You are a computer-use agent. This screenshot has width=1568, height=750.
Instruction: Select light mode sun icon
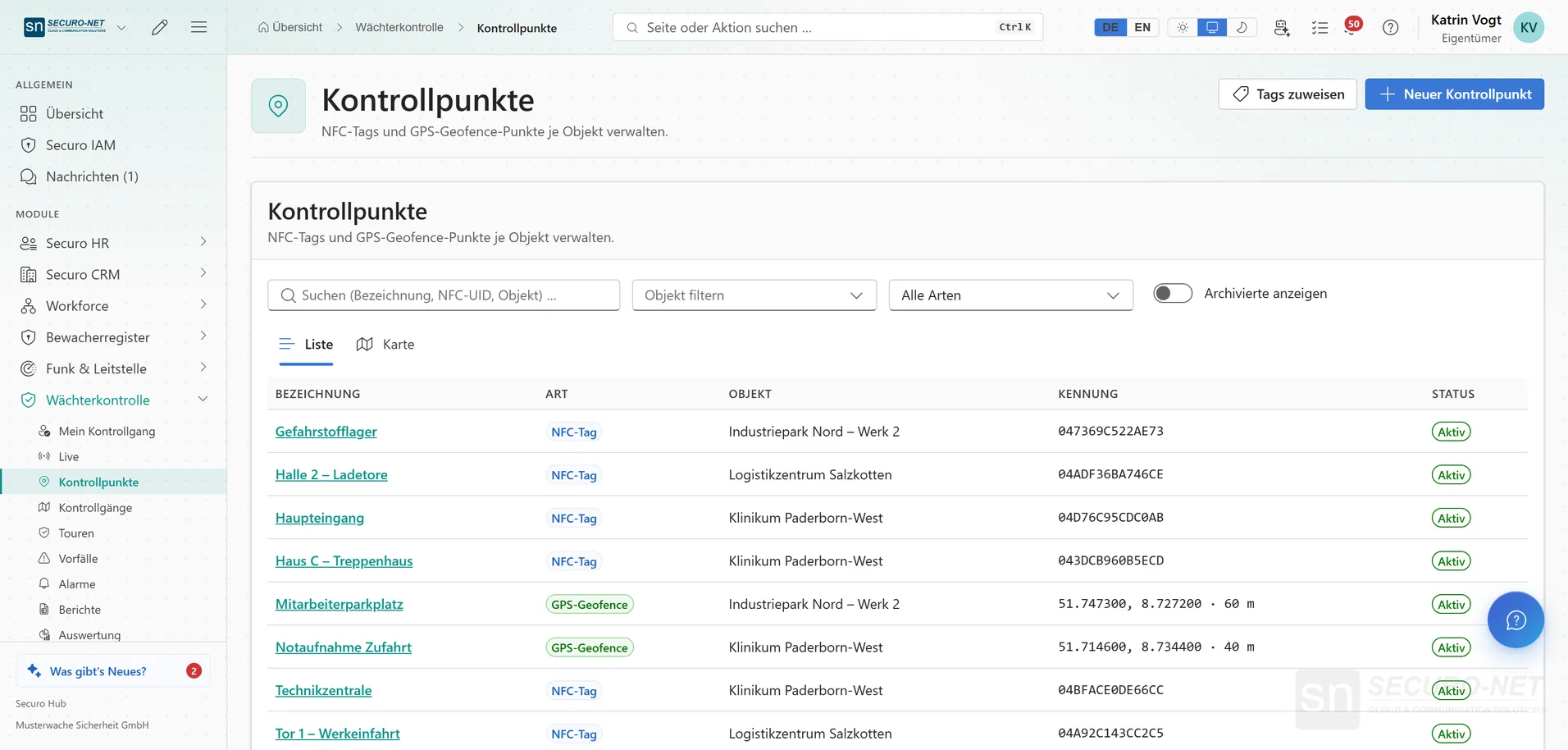(1183, 27)
